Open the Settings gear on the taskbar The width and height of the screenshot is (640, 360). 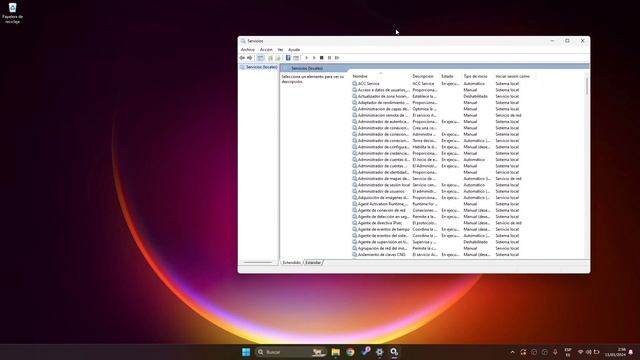click(x=380, y=352)
